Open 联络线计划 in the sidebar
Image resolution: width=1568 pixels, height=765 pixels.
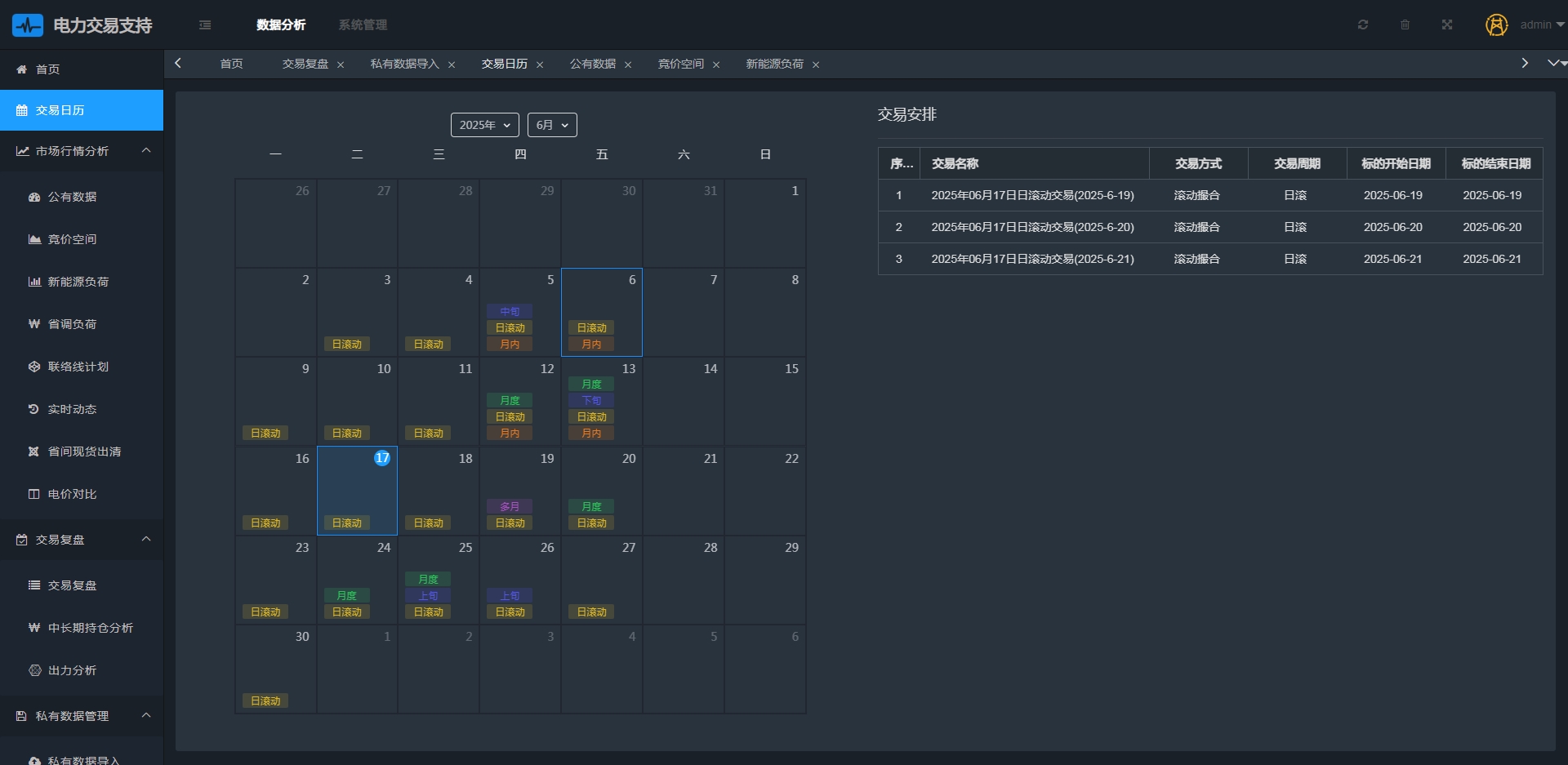coord(82,367)
